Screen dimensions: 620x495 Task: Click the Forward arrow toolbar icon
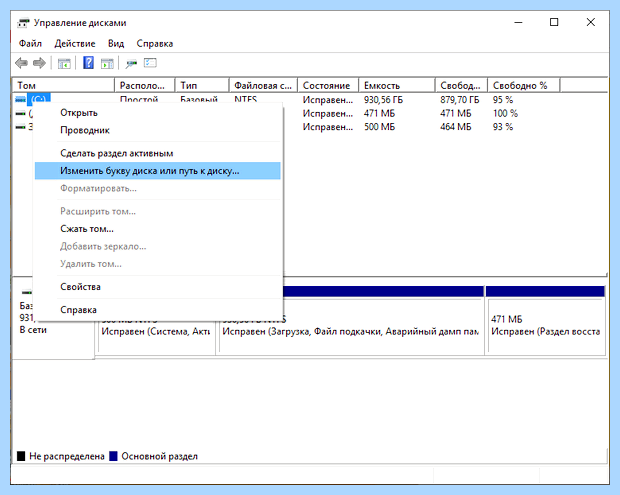pyautogui.click(x=39, y=63)
